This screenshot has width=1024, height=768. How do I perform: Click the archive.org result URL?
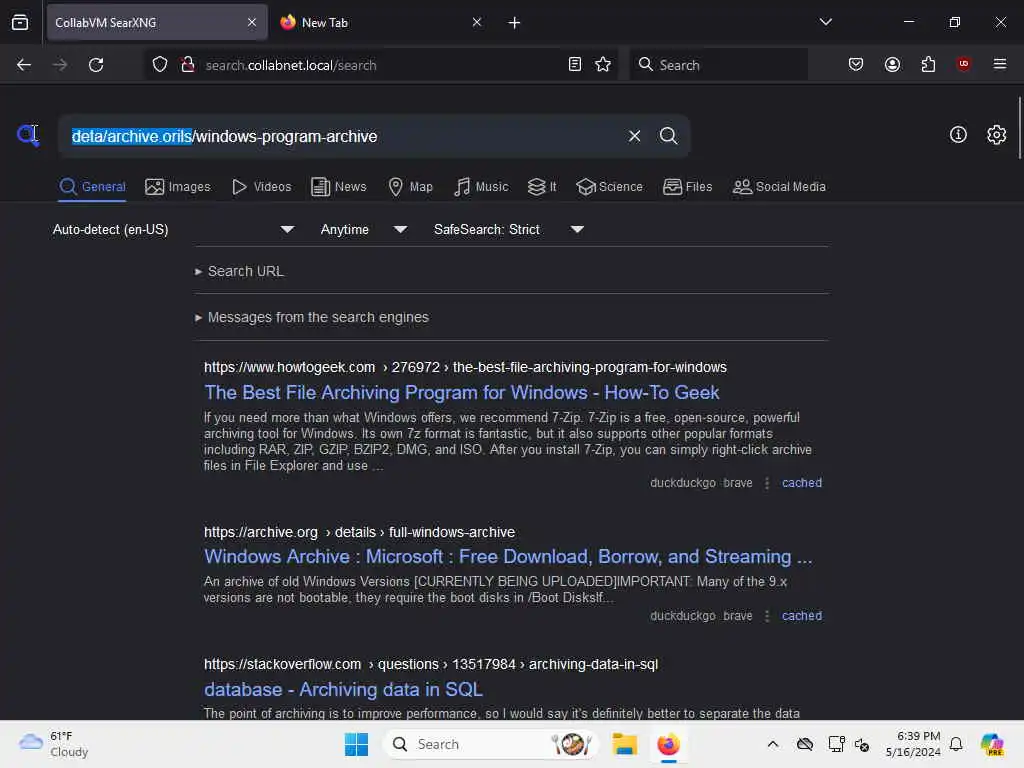359,532
